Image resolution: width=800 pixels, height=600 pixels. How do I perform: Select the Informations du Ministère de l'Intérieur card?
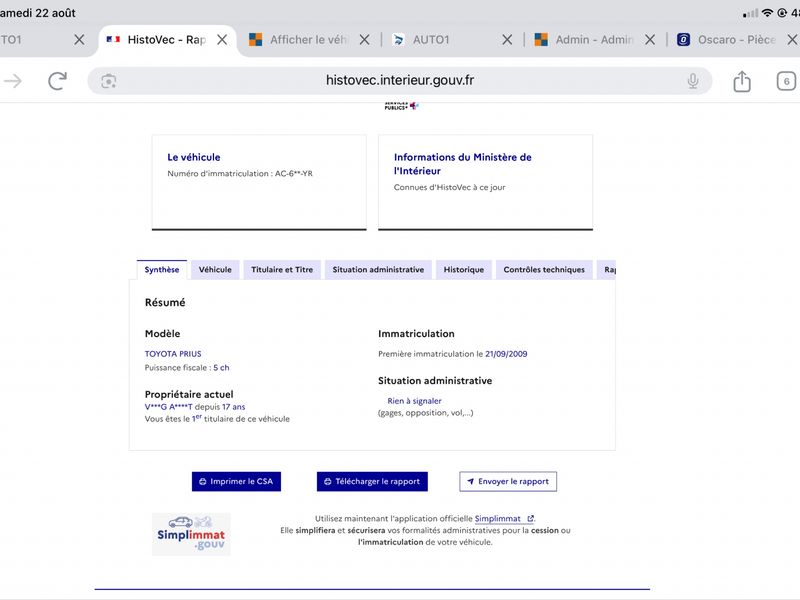pos(485,182)
